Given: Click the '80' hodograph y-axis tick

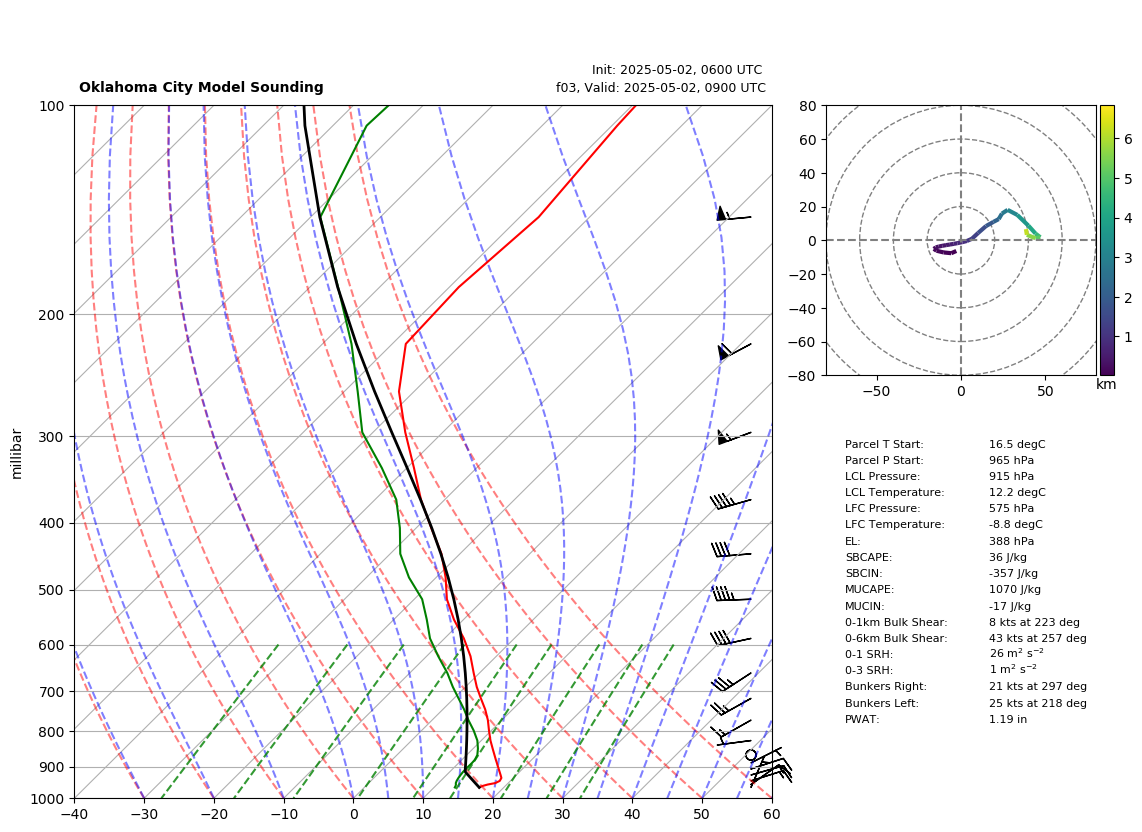Looking at the screenshot, I should click(808, 106).
